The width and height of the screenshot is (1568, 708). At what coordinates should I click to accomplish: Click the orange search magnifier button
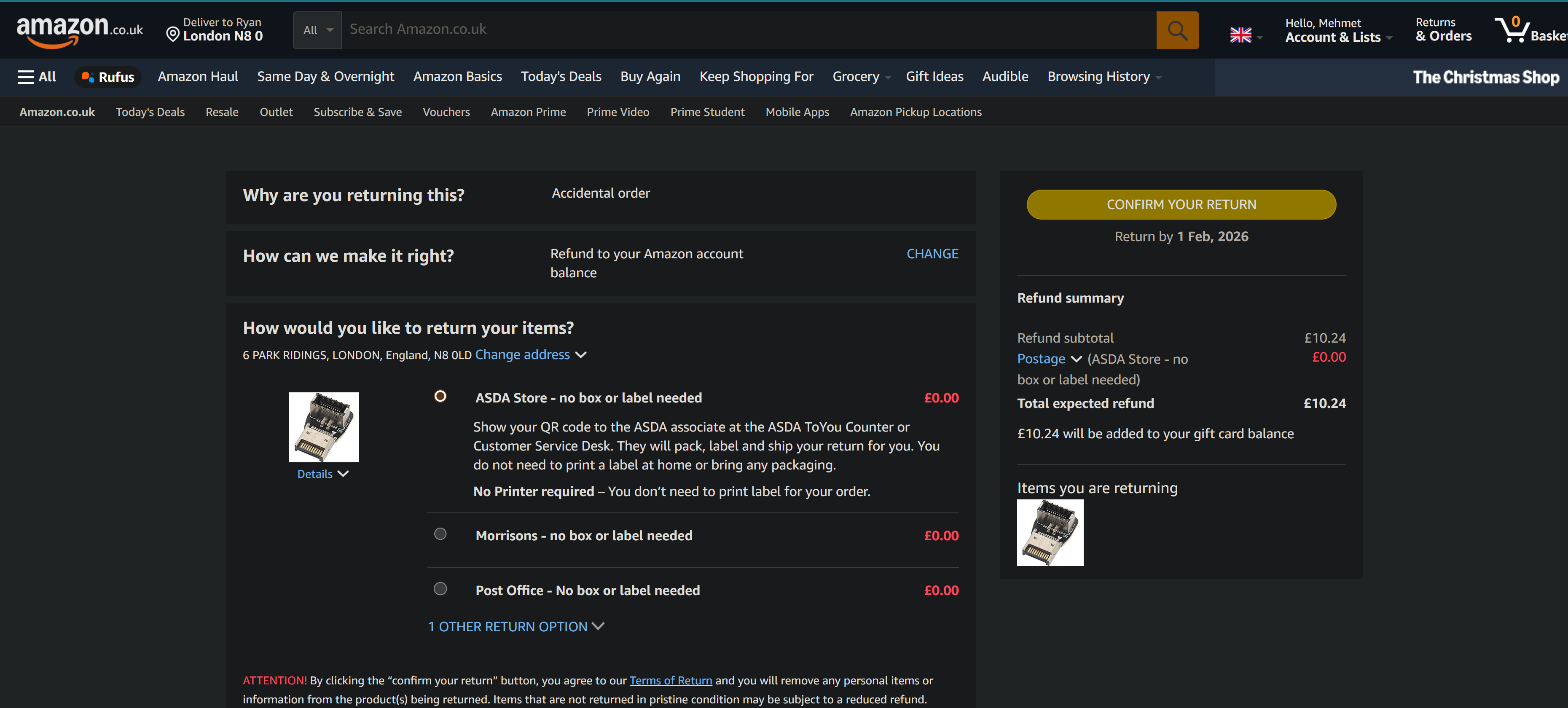coord(1176,30)
